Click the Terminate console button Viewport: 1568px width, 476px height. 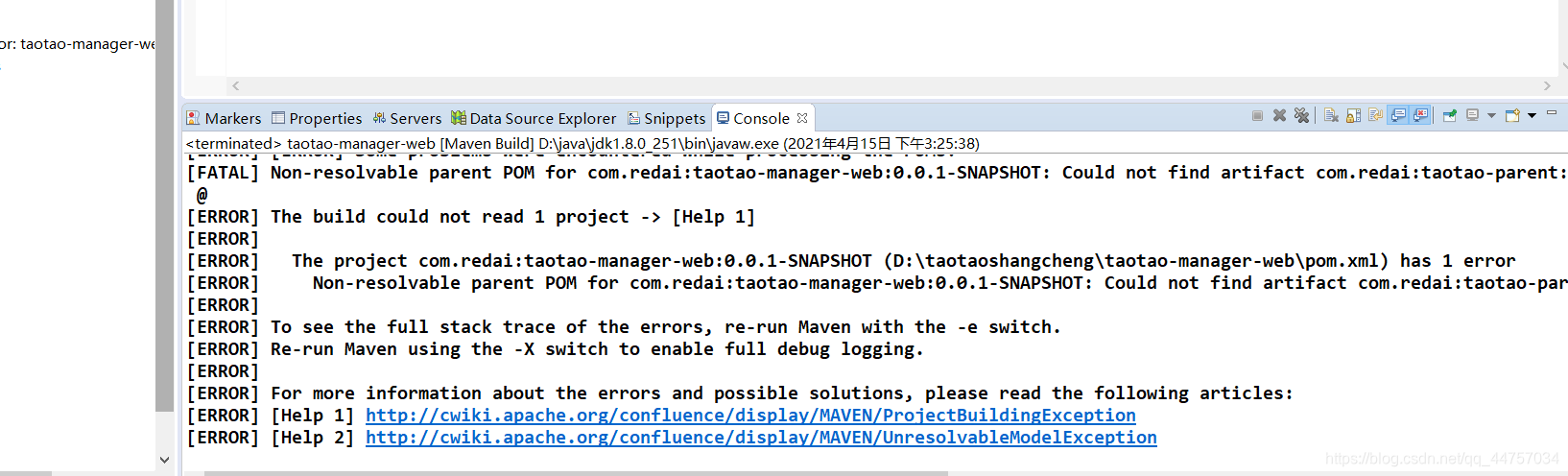point(1257,116)
